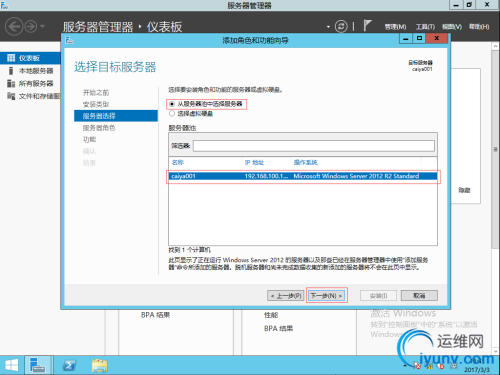Click the 192.168.100.1... IP address cell

click(266, 176)
